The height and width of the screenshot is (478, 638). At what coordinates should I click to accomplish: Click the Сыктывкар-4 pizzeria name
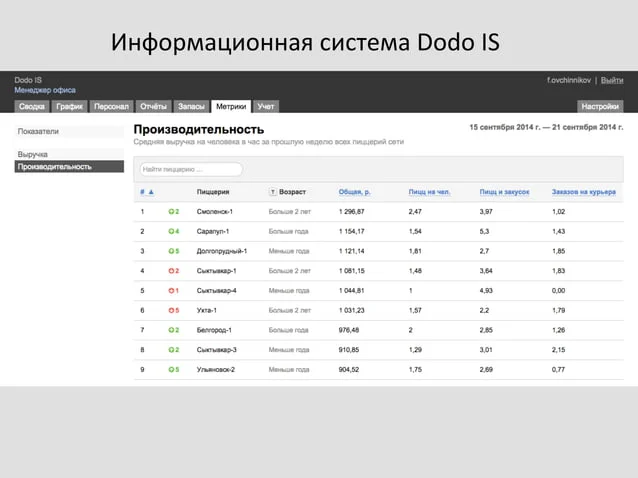216,290
